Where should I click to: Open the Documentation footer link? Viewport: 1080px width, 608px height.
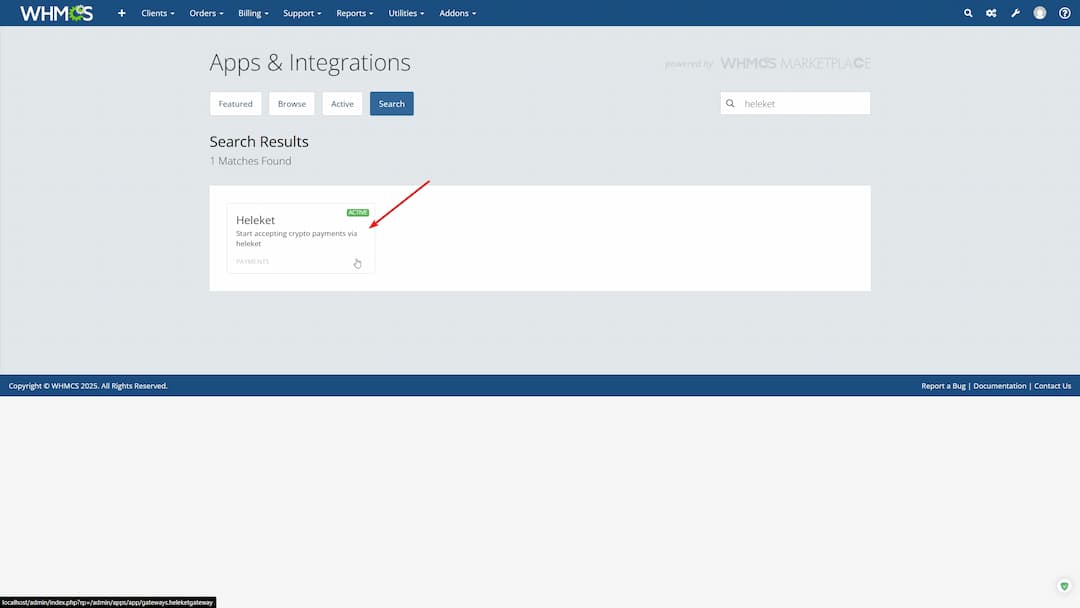[x=999, y=386]
